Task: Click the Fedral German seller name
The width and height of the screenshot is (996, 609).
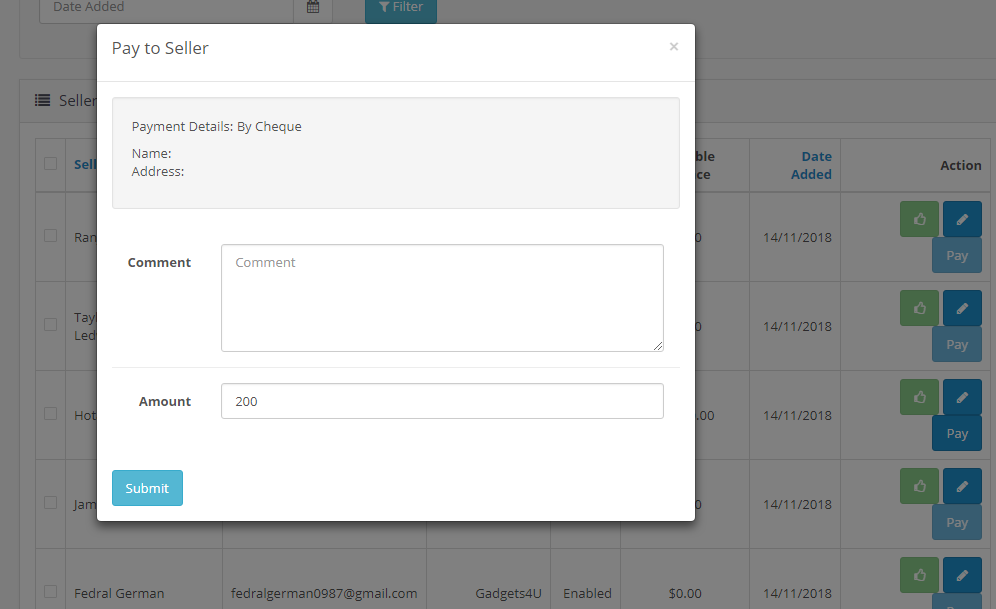Action: [x=119, y=593]
